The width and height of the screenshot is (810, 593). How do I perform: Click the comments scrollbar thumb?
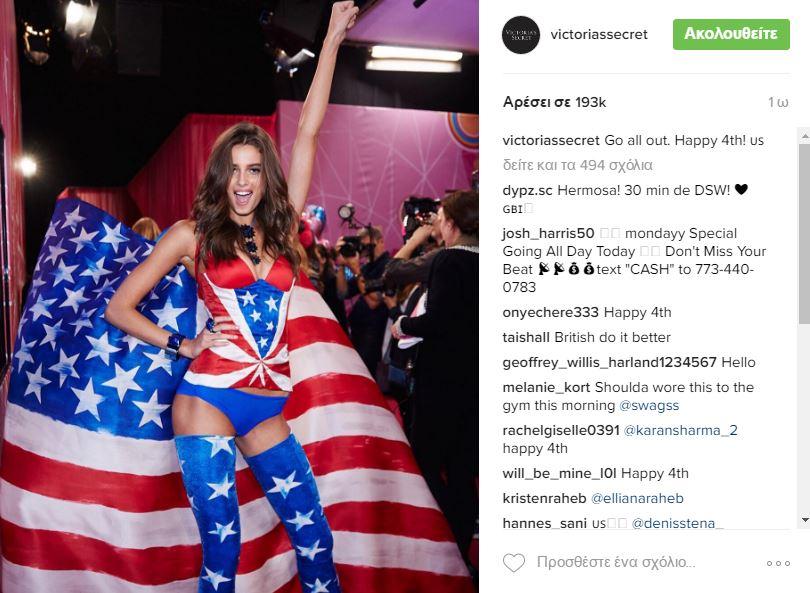coord(804,233)
